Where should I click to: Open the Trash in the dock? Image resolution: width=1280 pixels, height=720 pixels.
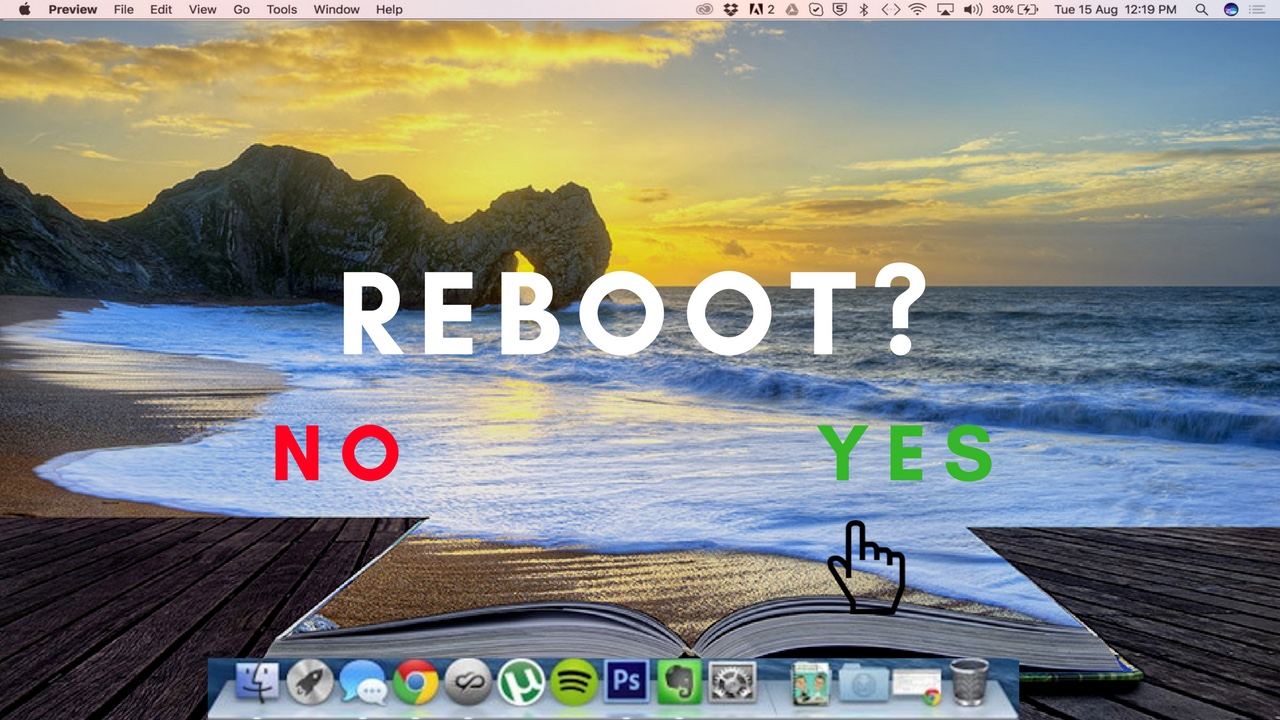[x=969, y=682]
